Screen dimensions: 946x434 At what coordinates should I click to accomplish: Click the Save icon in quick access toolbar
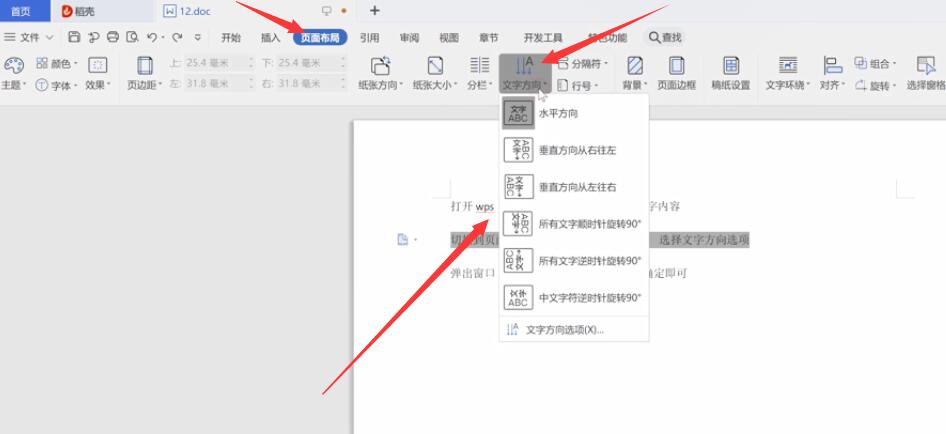(x=74, y=37)
